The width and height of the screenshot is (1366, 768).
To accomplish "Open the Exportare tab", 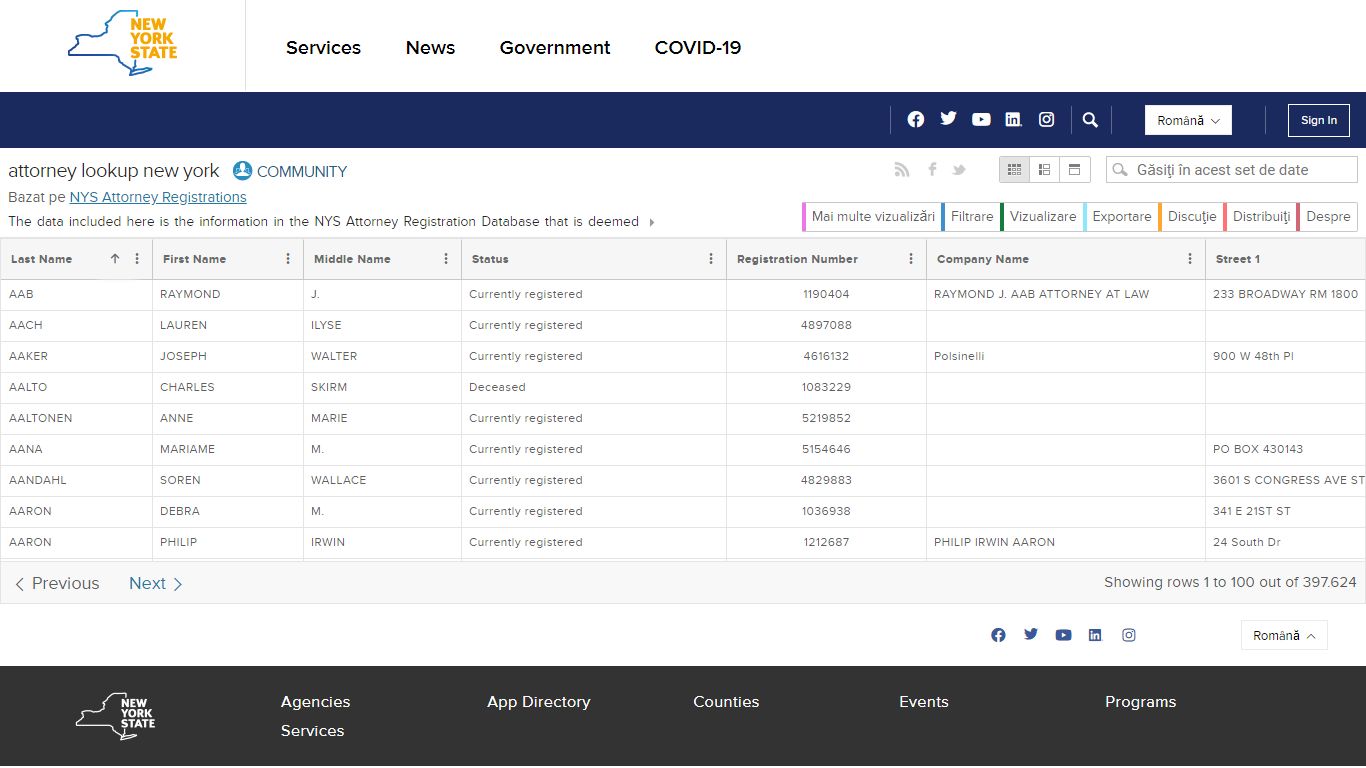I will (1121, 216).
